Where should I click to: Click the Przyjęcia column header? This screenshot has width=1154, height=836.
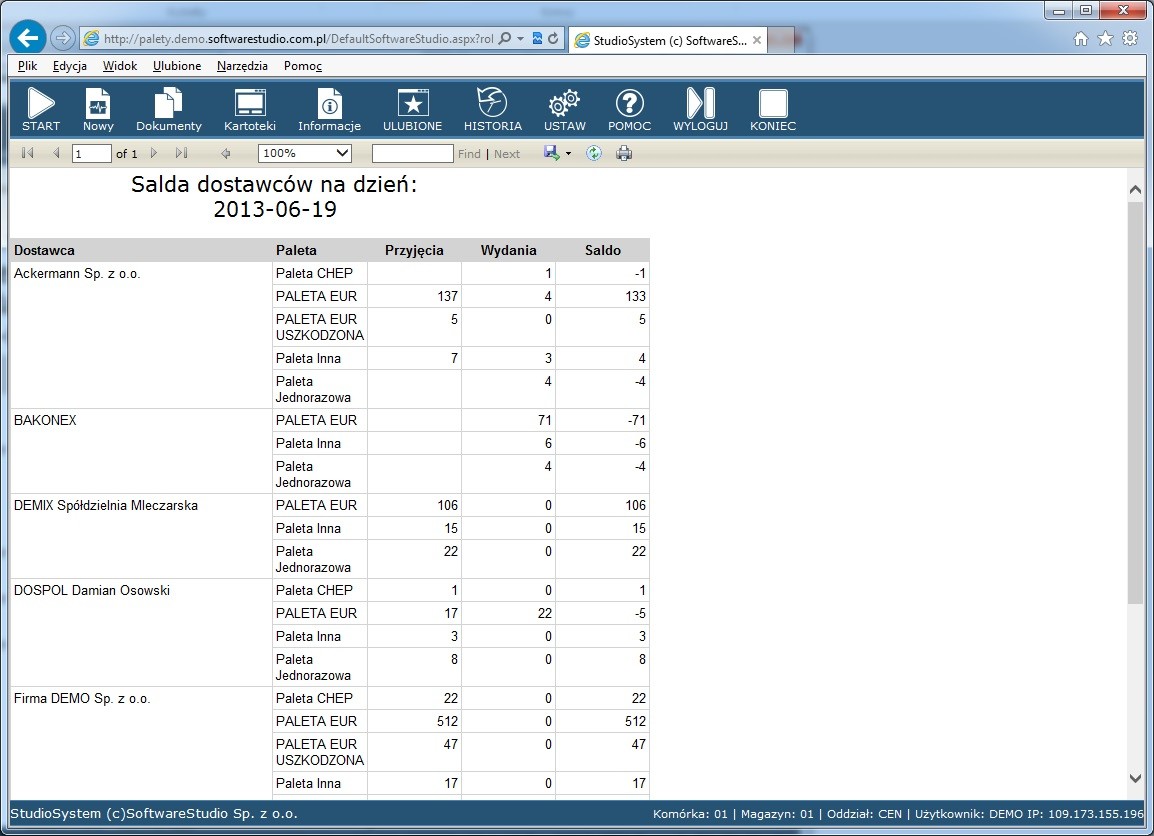[x=414, y=250]
